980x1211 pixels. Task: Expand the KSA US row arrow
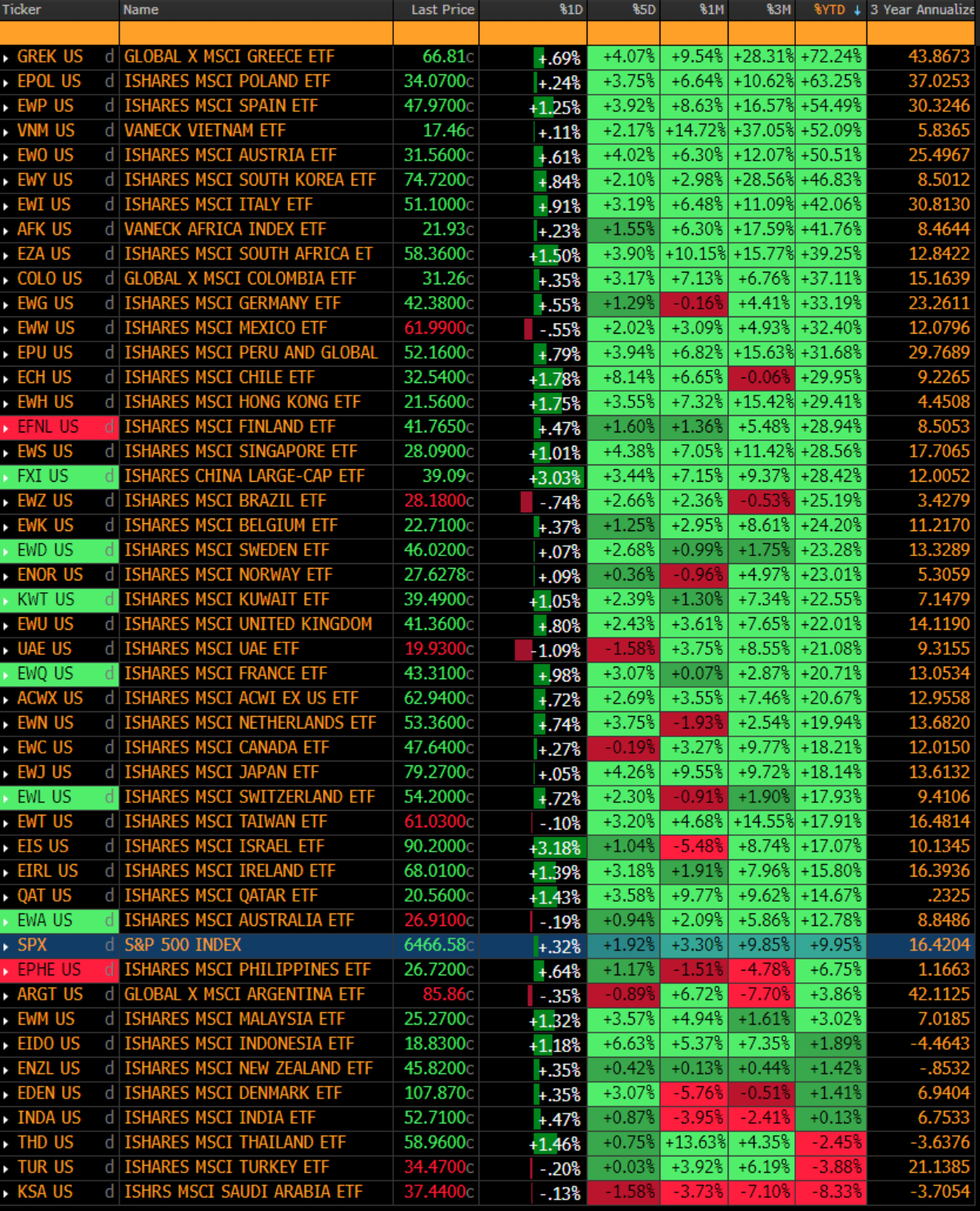(x=6, y=1193)
